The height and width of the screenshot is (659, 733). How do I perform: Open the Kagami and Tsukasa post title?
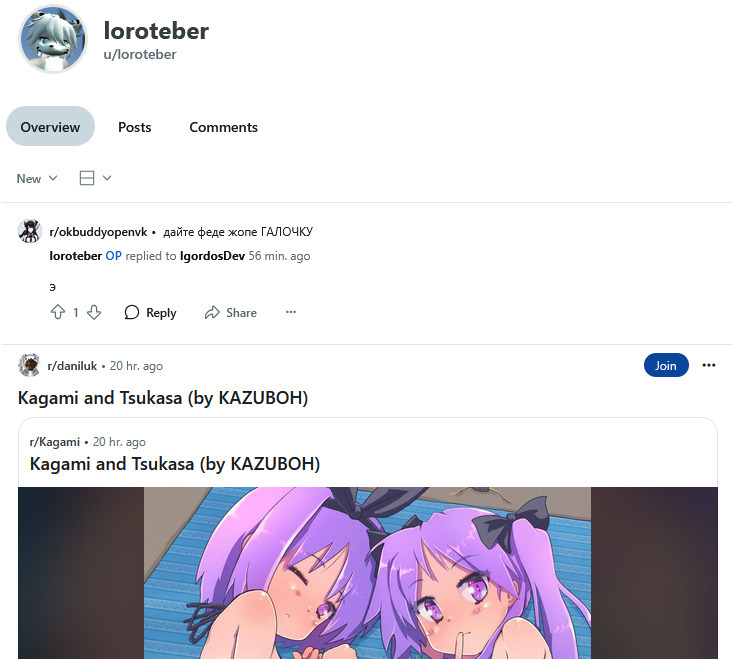point(163,398)
